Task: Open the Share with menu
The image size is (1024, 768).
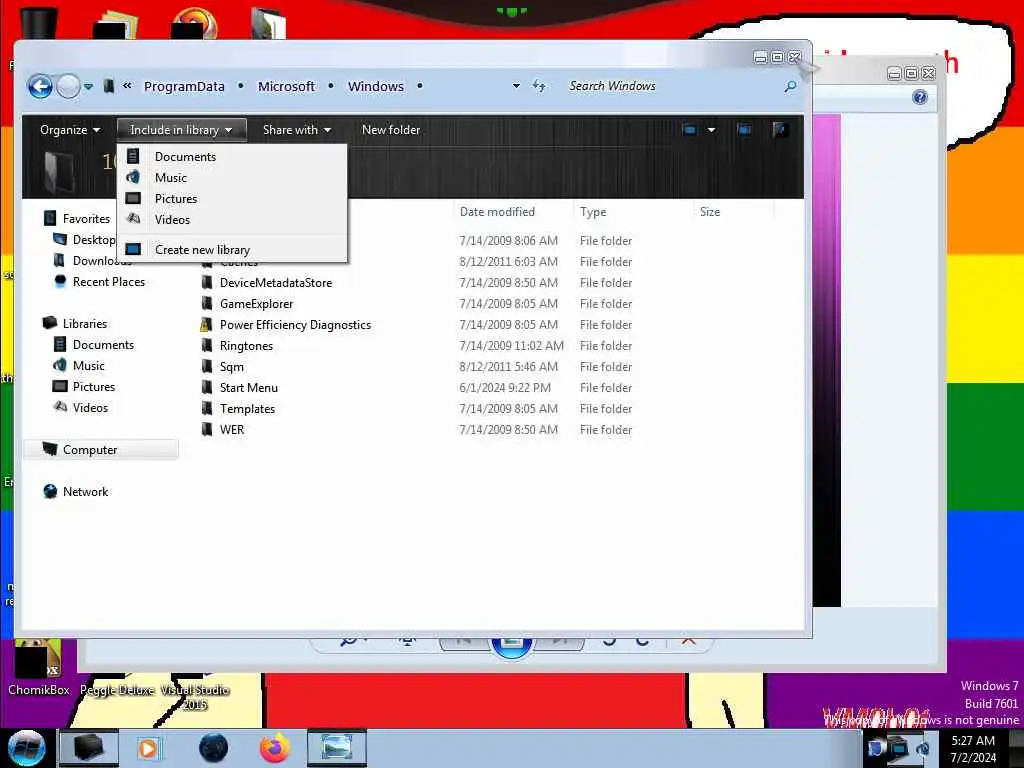Action: tap(296, 130)
